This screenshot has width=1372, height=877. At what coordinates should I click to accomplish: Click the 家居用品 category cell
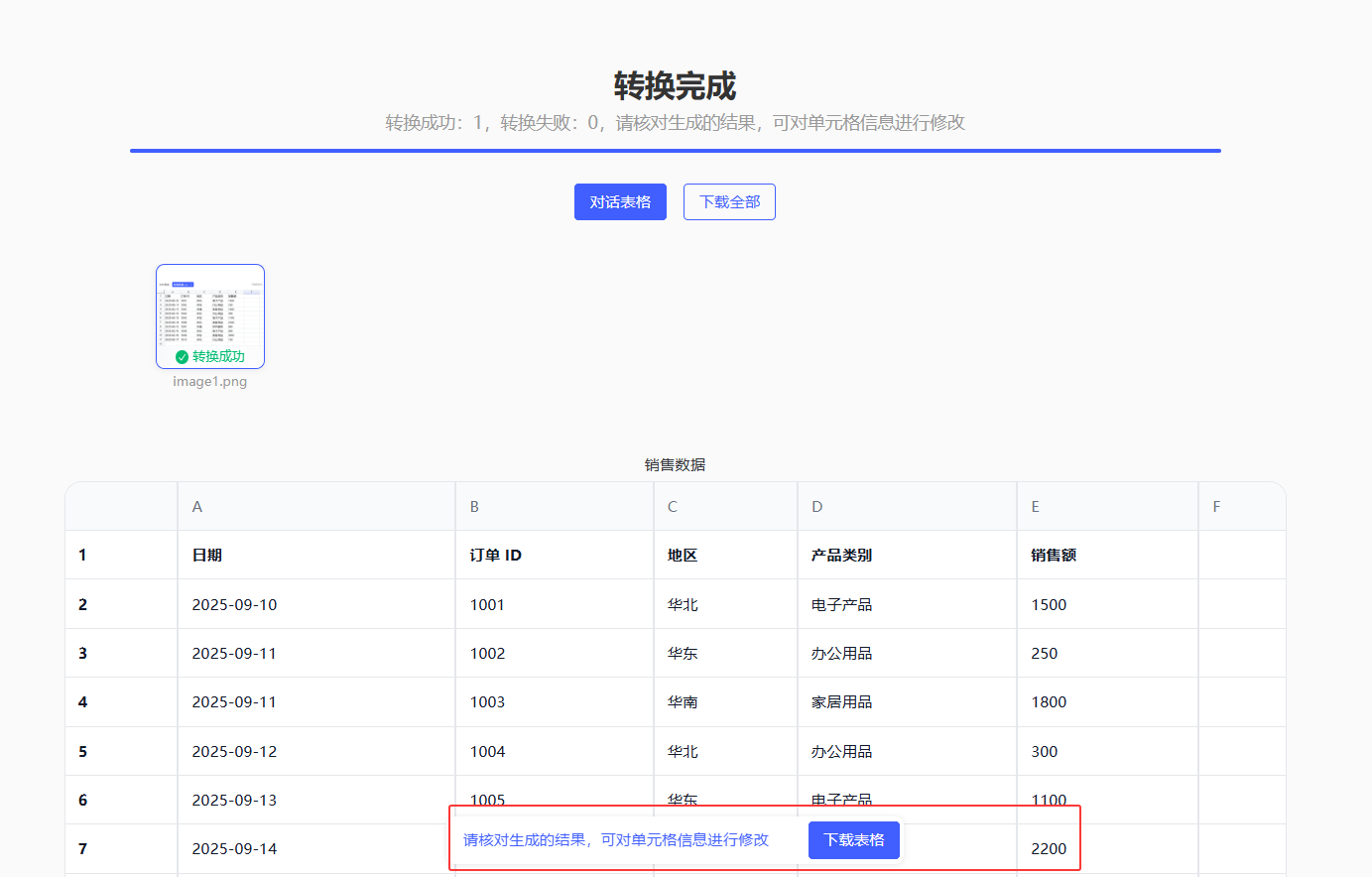[x=907, y=702]
